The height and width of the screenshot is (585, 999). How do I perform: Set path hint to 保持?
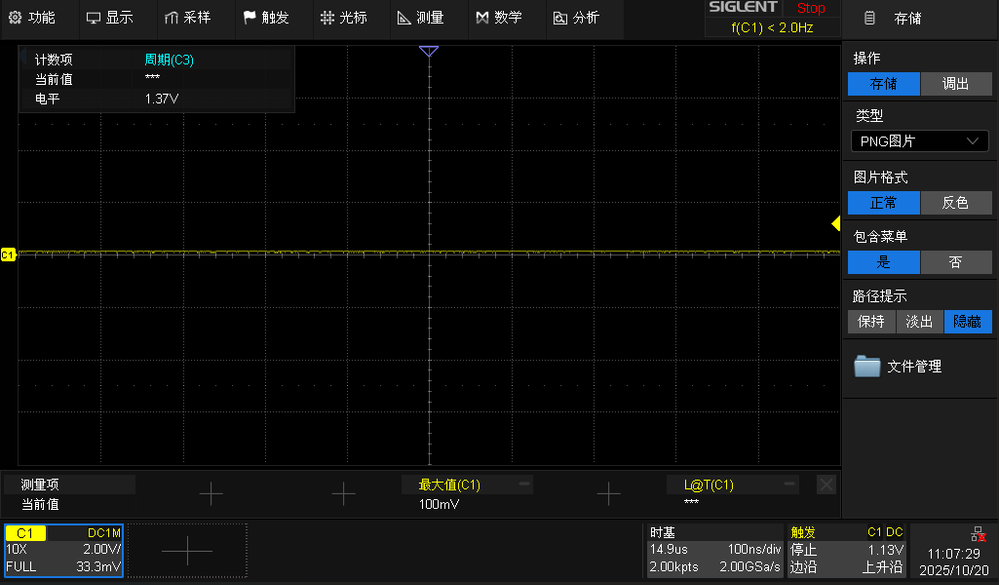point(871,321)
